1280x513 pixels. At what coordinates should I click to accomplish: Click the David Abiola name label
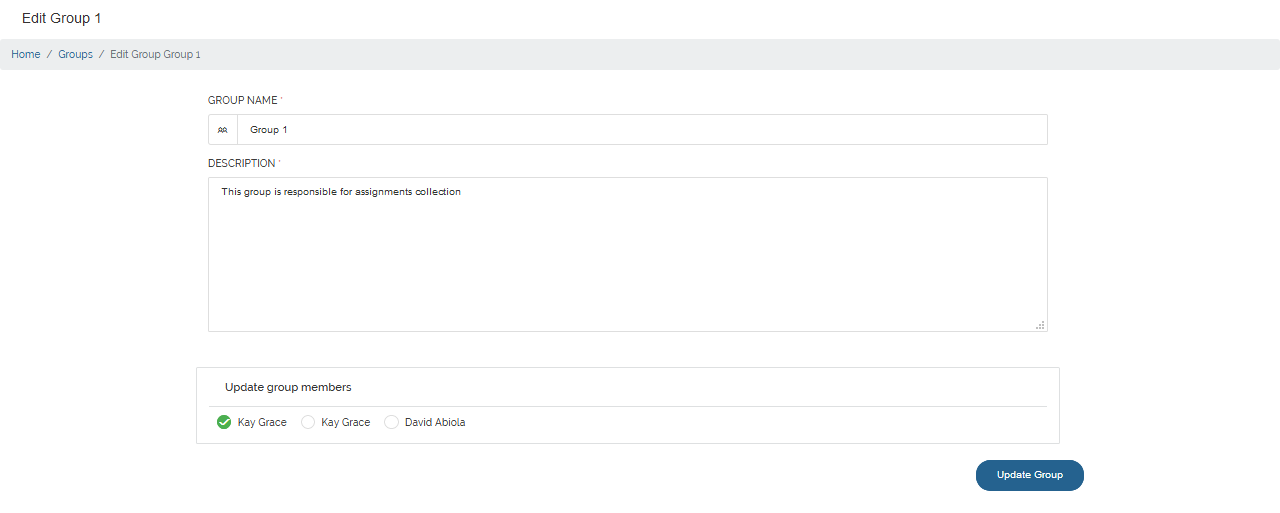tap(435, 422)
